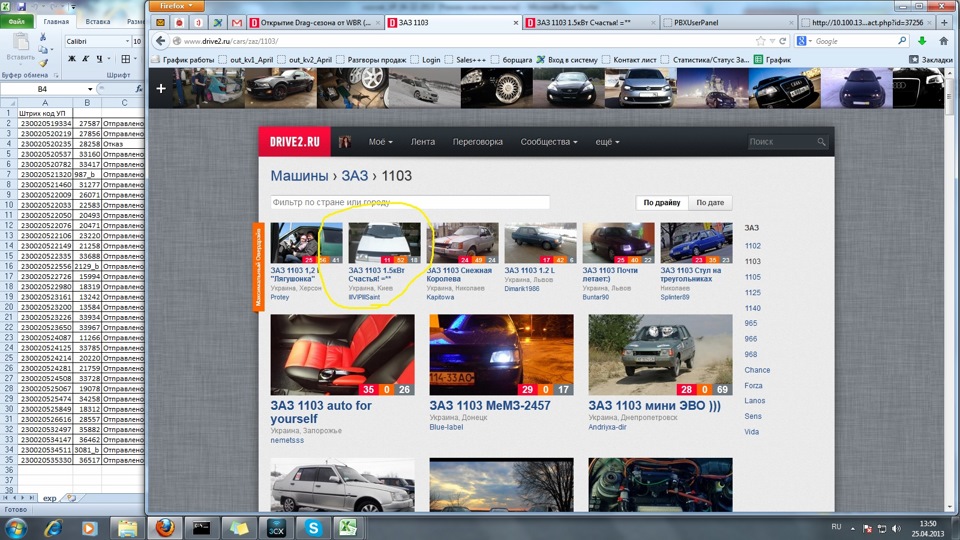Switch to PBXUserPanel tab
This screenshot has height=540, width=960.
(x=729, y=23)
